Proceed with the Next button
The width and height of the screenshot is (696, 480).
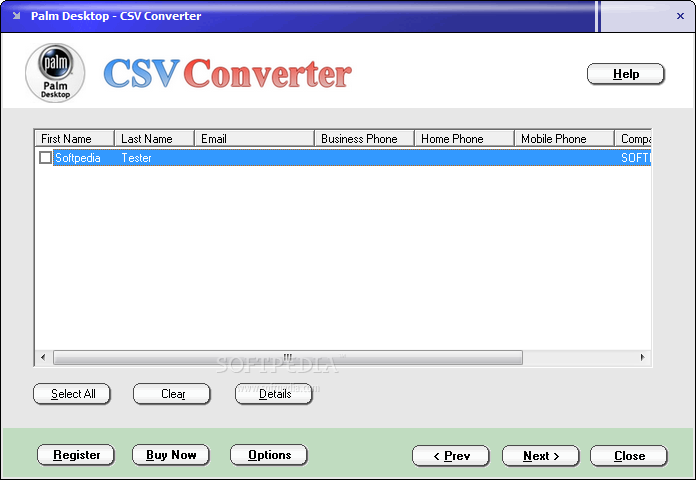[x=541, y=456]
